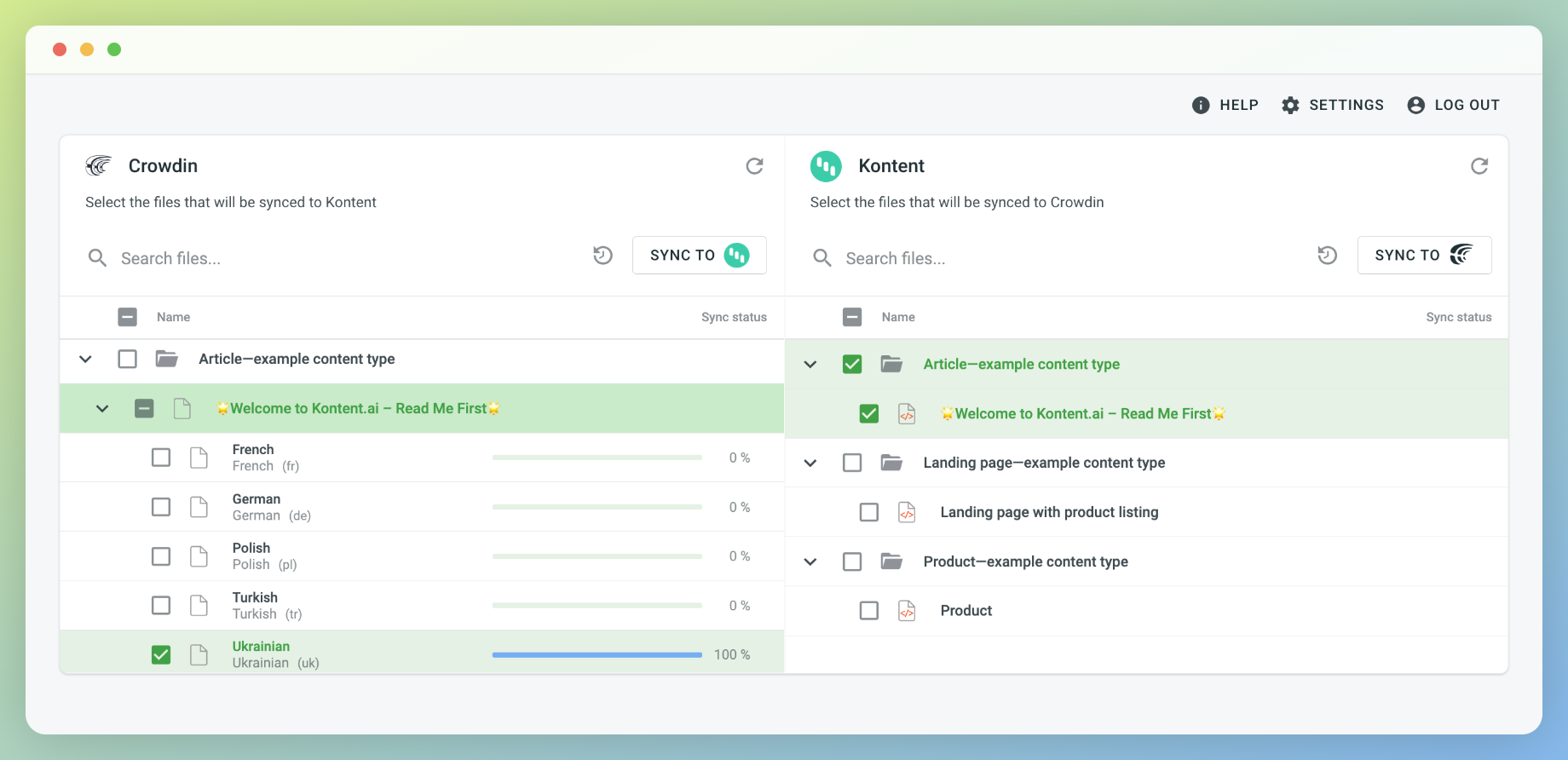This screenshot has width=1568, height=760.
Task: Click the Kontent 'Product' file name
Action: click(x=966, y=611)
